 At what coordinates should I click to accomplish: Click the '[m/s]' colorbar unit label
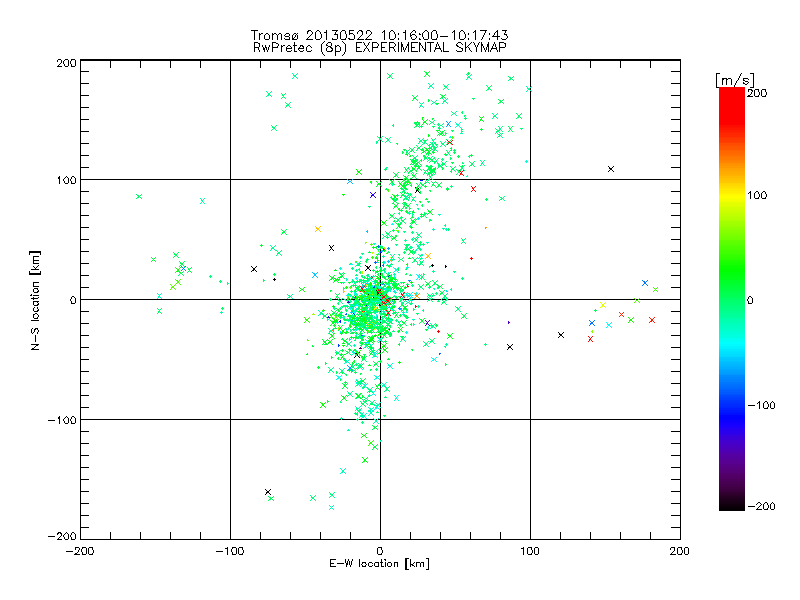[x=735, y=80]
